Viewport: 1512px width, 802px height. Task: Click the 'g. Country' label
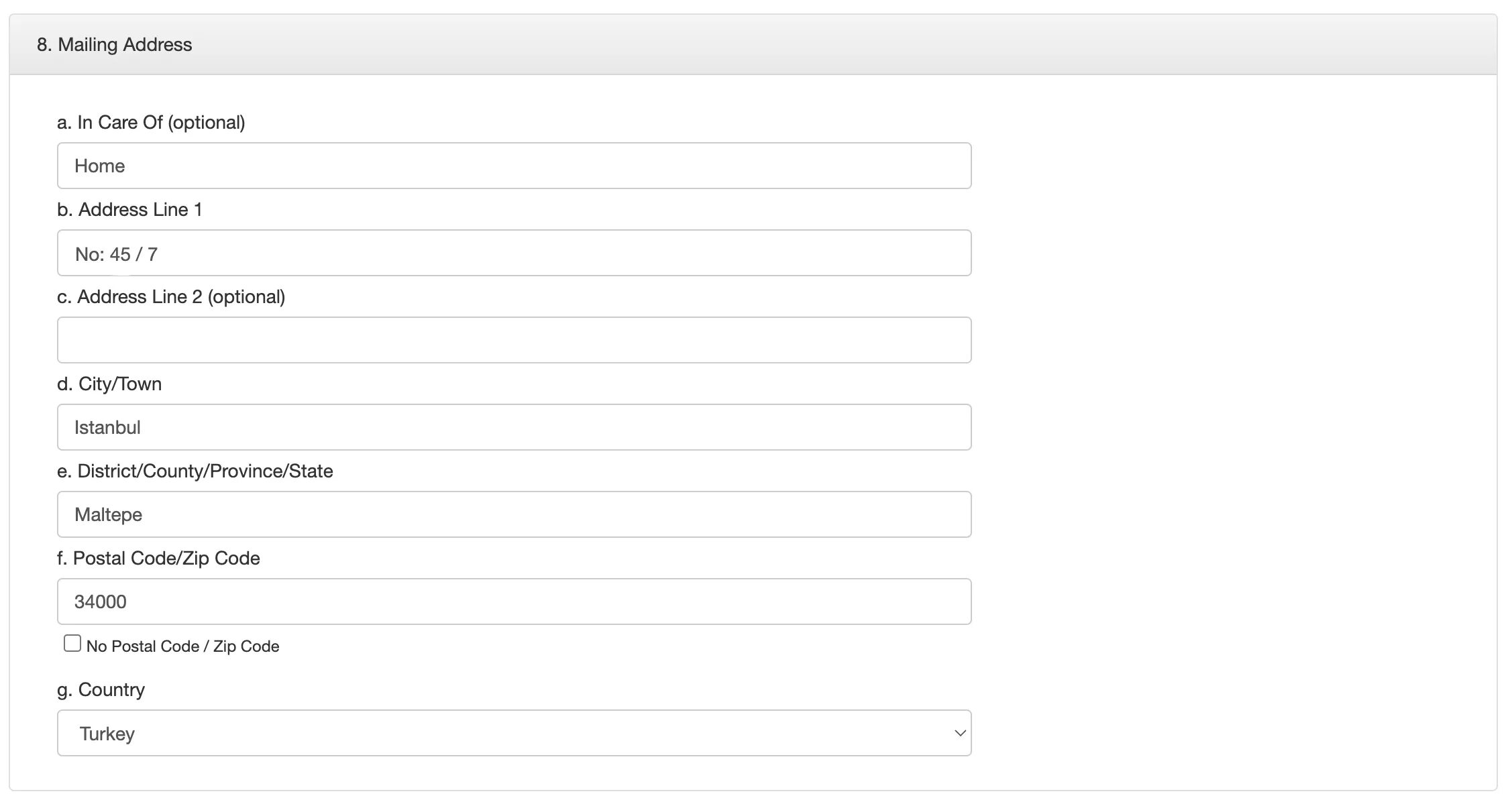point(101,690)
